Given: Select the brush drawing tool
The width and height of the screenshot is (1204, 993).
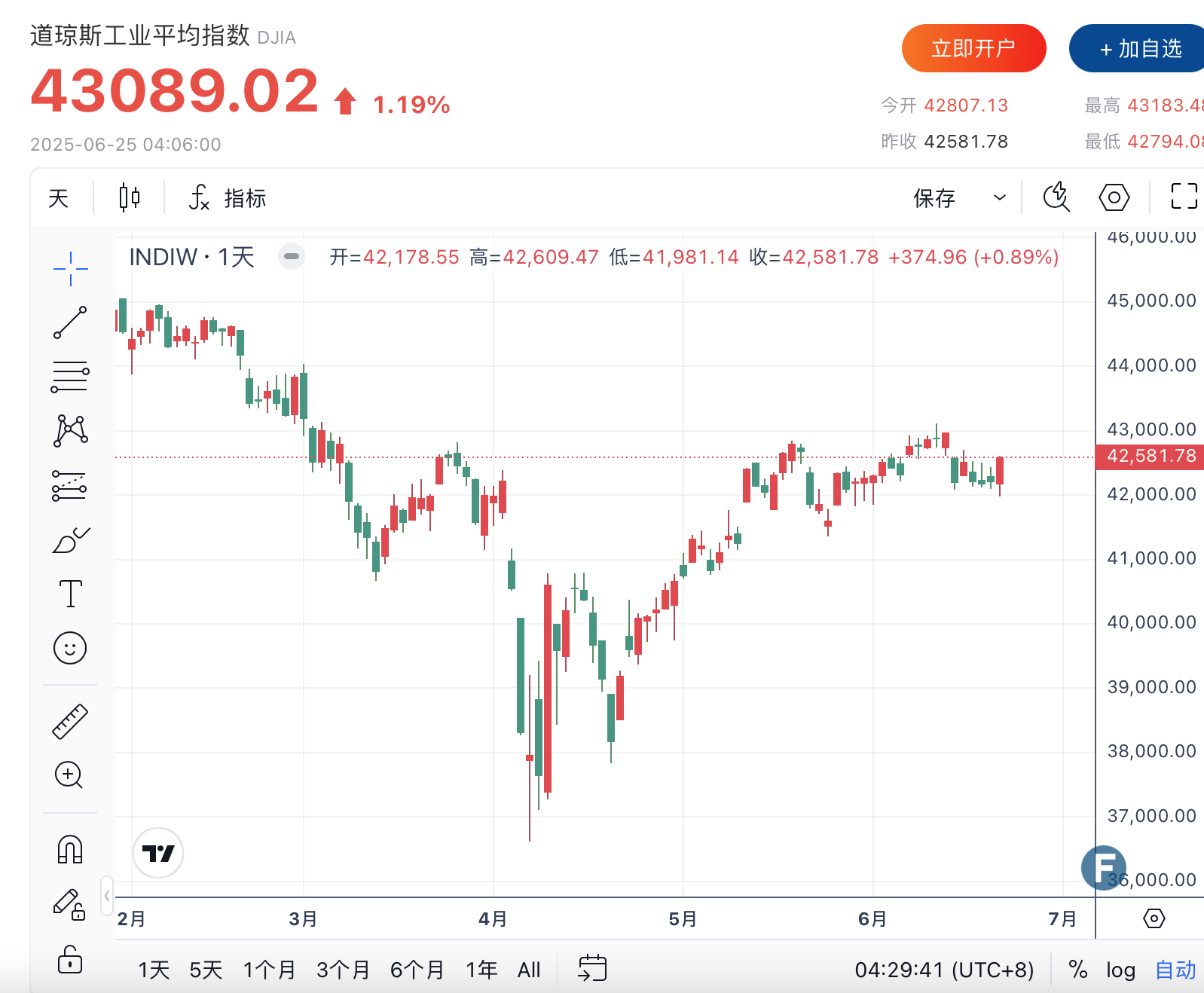Looking at the screenshot, I should (70, 540).
